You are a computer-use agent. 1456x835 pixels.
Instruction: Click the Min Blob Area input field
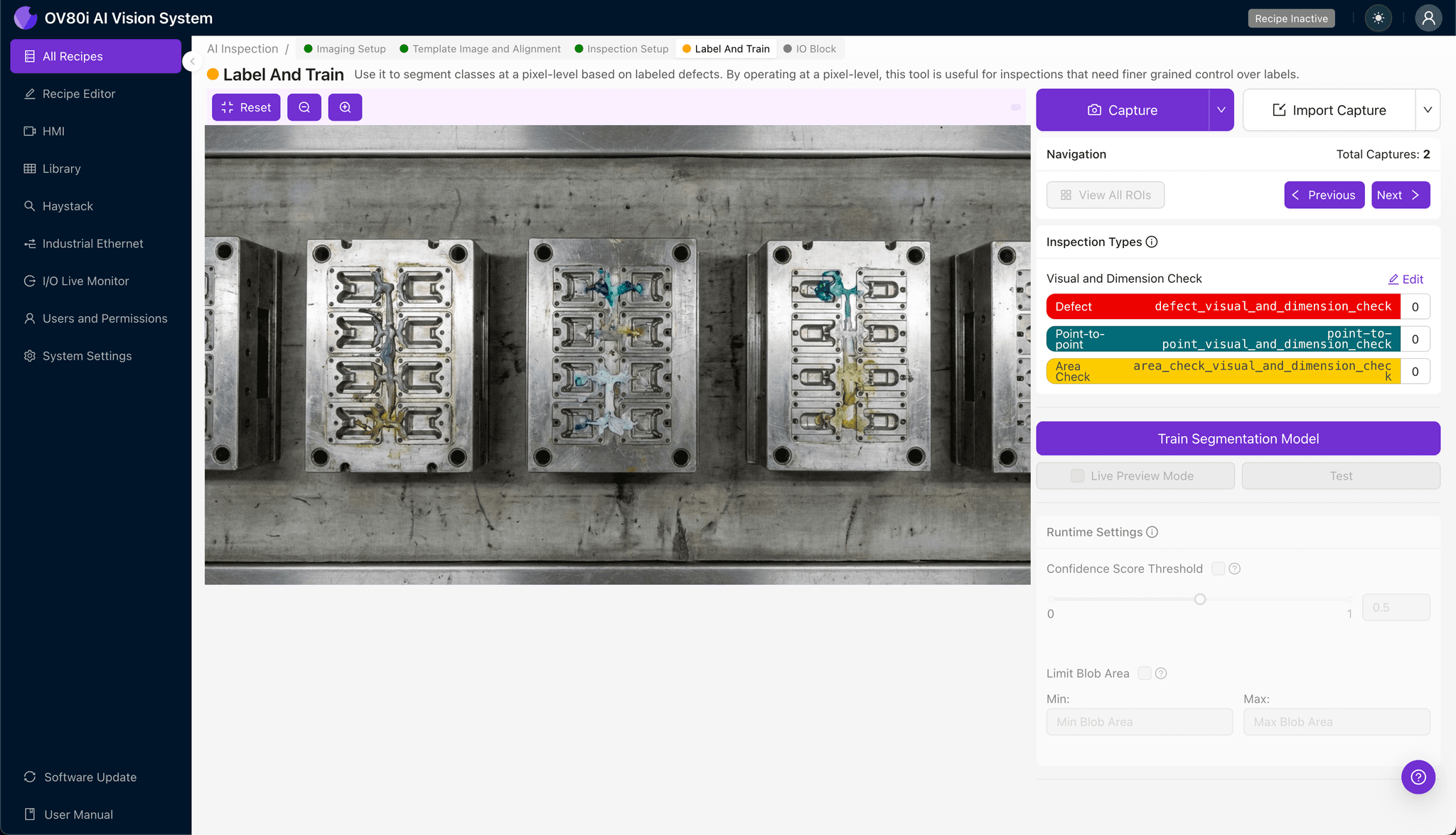pos(1140,721)
